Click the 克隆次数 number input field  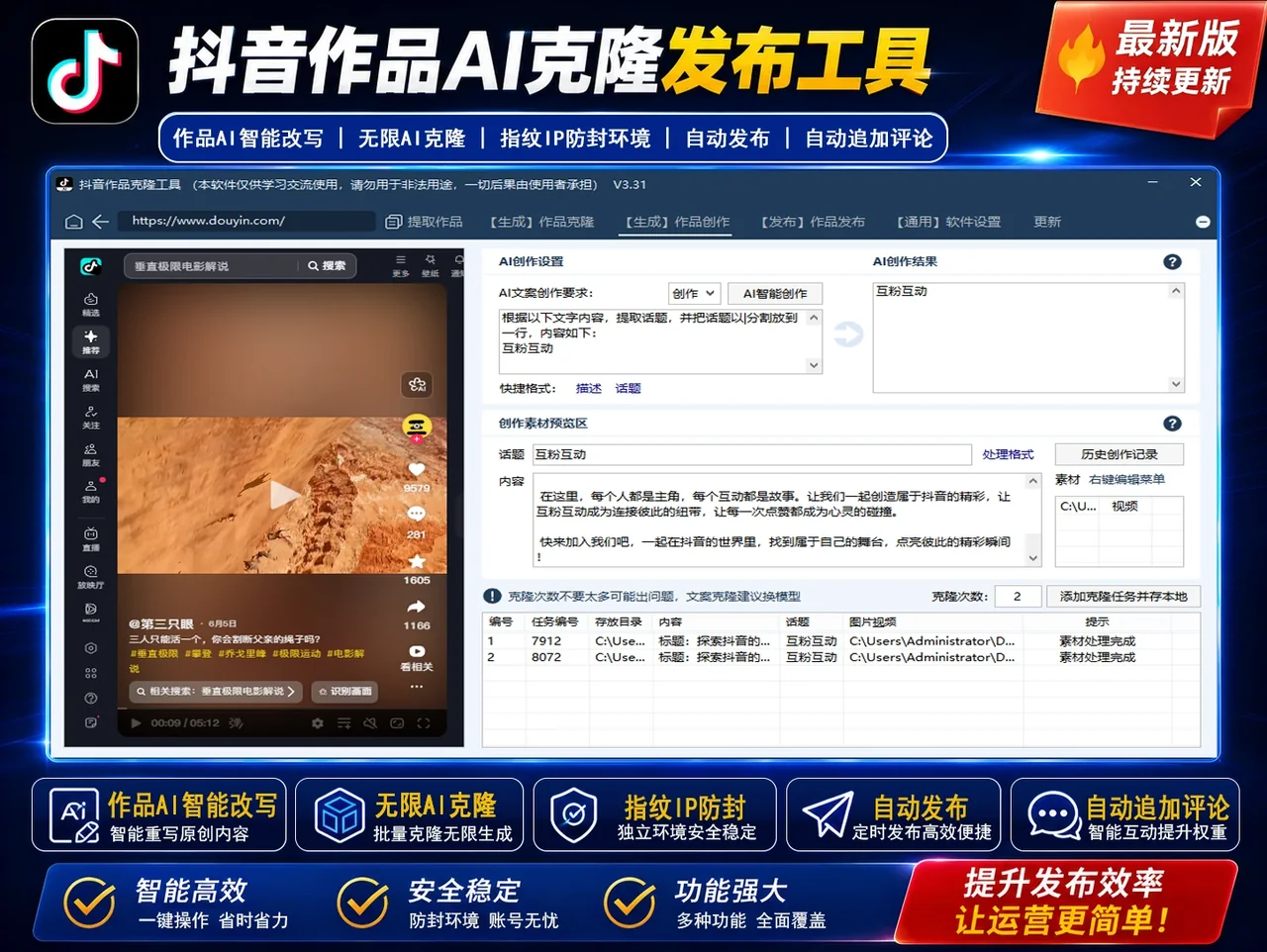click(1018, 596)
